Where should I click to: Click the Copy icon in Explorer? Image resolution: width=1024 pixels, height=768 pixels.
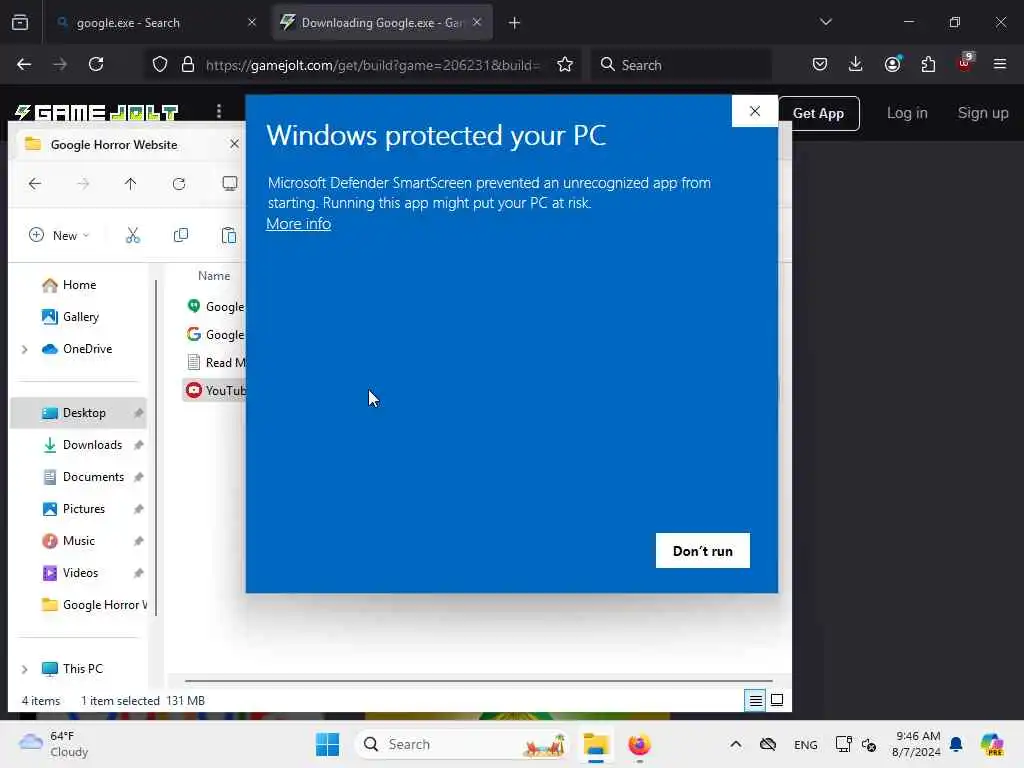181,235
